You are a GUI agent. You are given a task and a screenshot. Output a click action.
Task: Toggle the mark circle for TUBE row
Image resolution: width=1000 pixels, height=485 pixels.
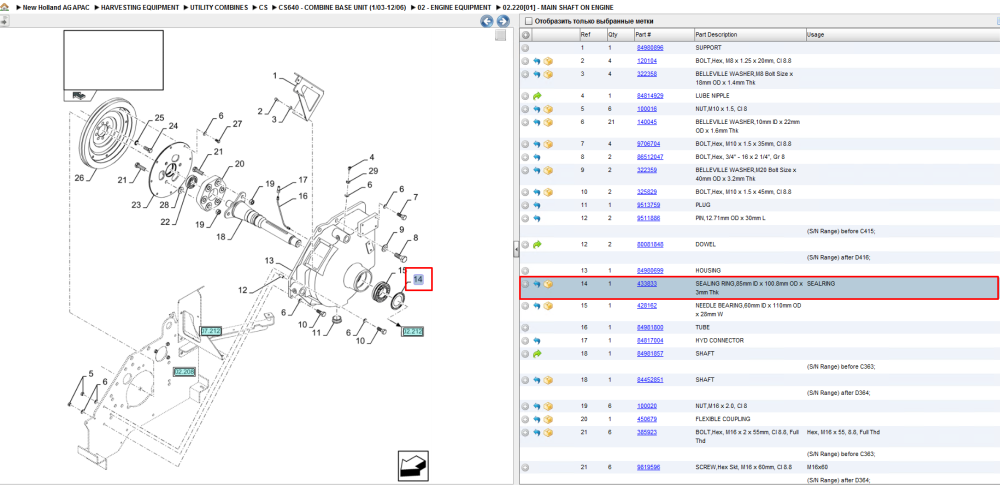pos(526,327)
